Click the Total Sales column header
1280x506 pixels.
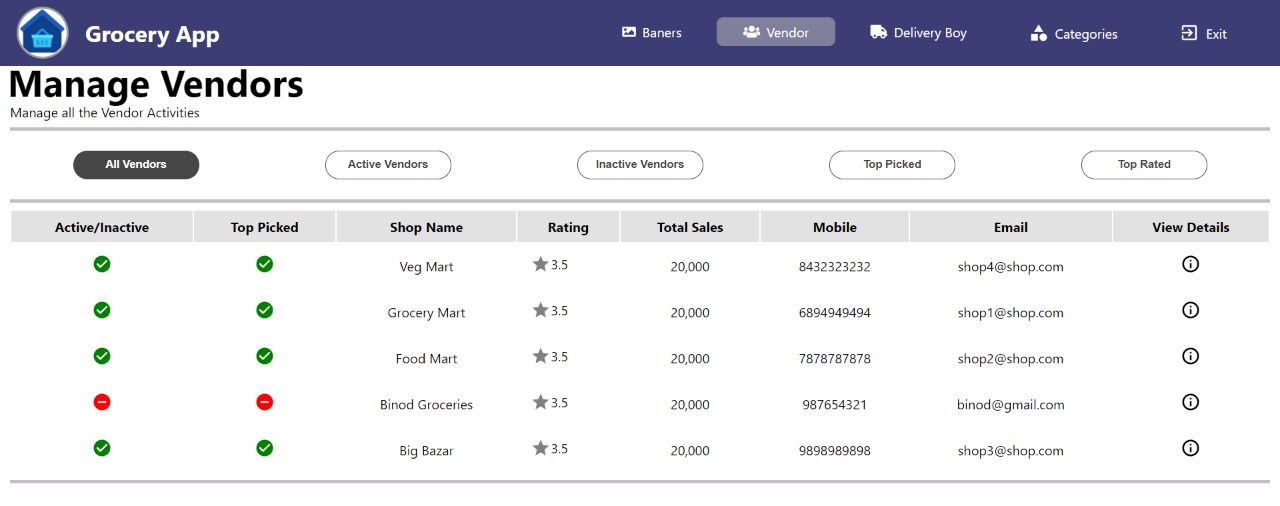pyautogui.click(x=690, y=227)
